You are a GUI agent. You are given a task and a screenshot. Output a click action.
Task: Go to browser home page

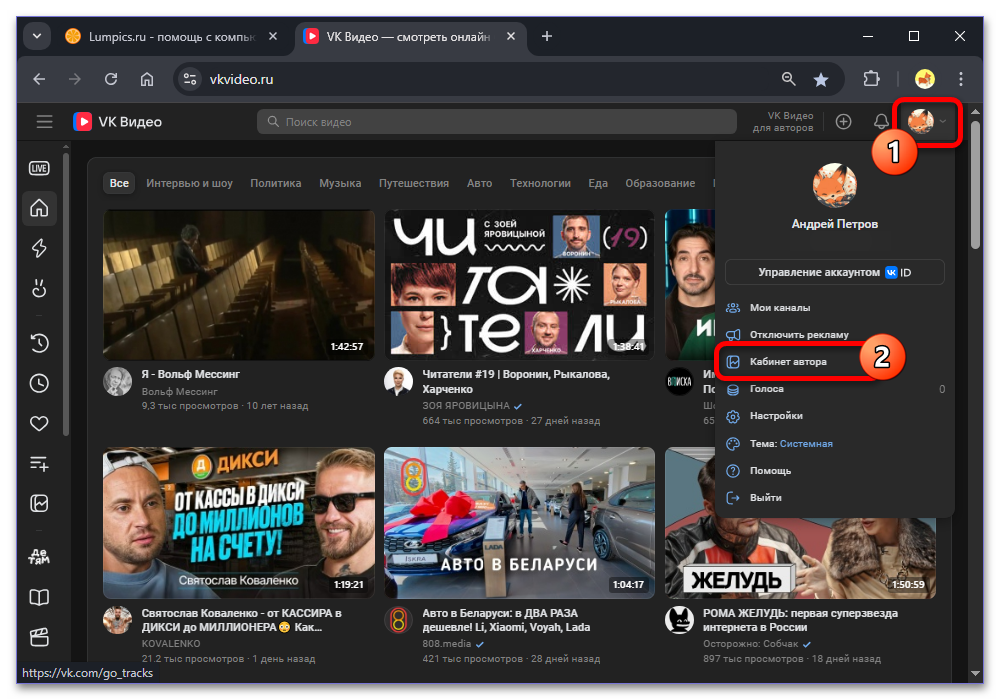pos(147,79)
